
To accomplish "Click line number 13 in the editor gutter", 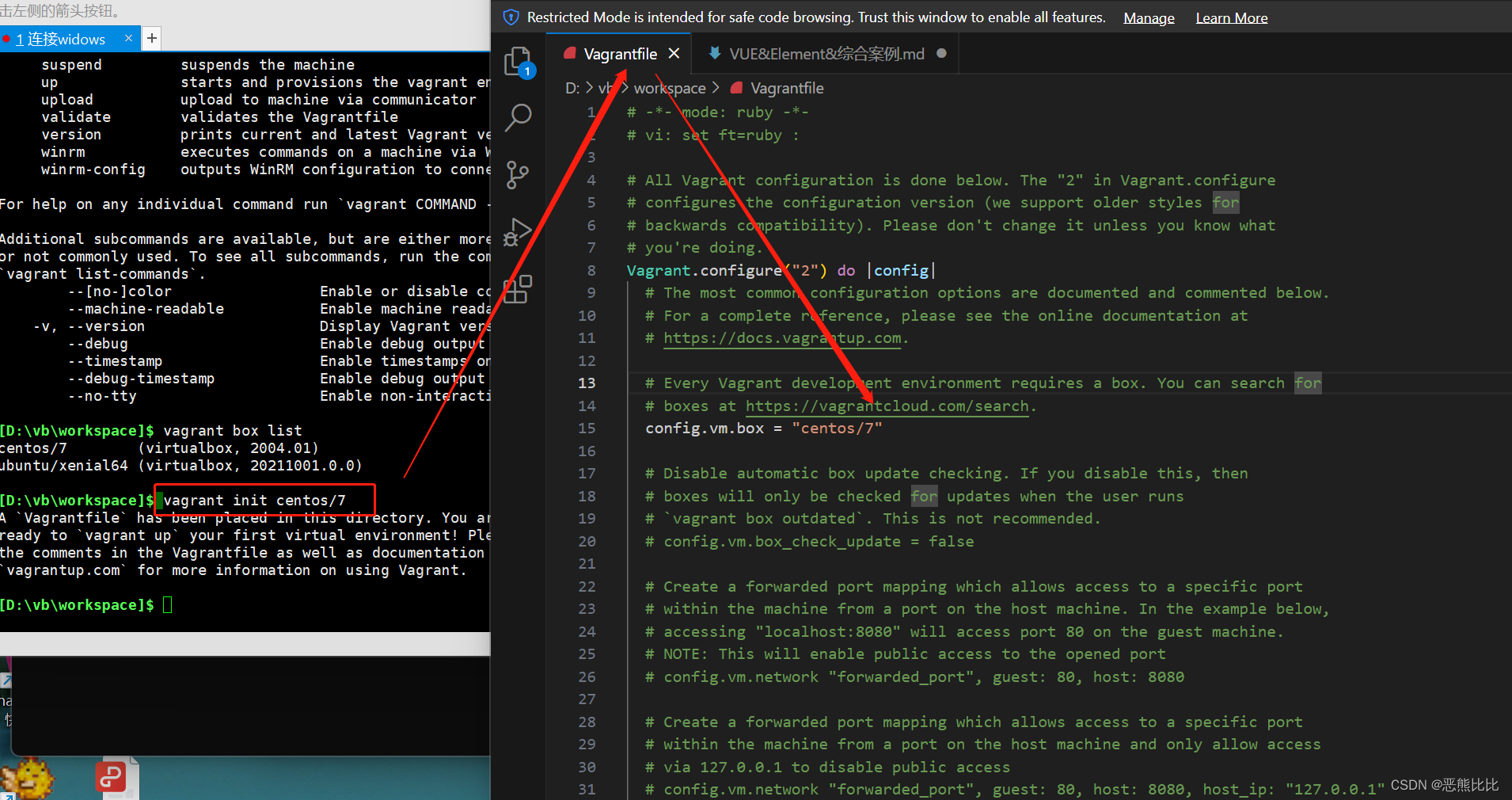I will click(x=587, y=383).
